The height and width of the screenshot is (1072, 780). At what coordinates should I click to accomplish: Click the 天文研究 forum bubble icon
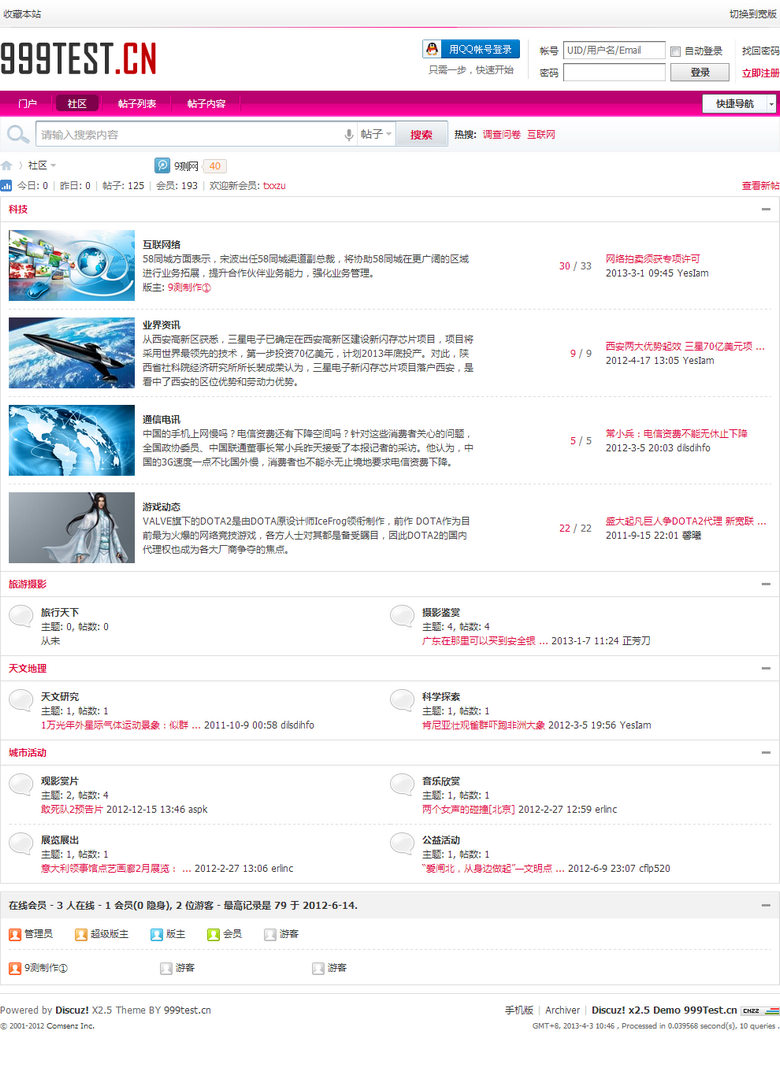(x=21, y=700)
